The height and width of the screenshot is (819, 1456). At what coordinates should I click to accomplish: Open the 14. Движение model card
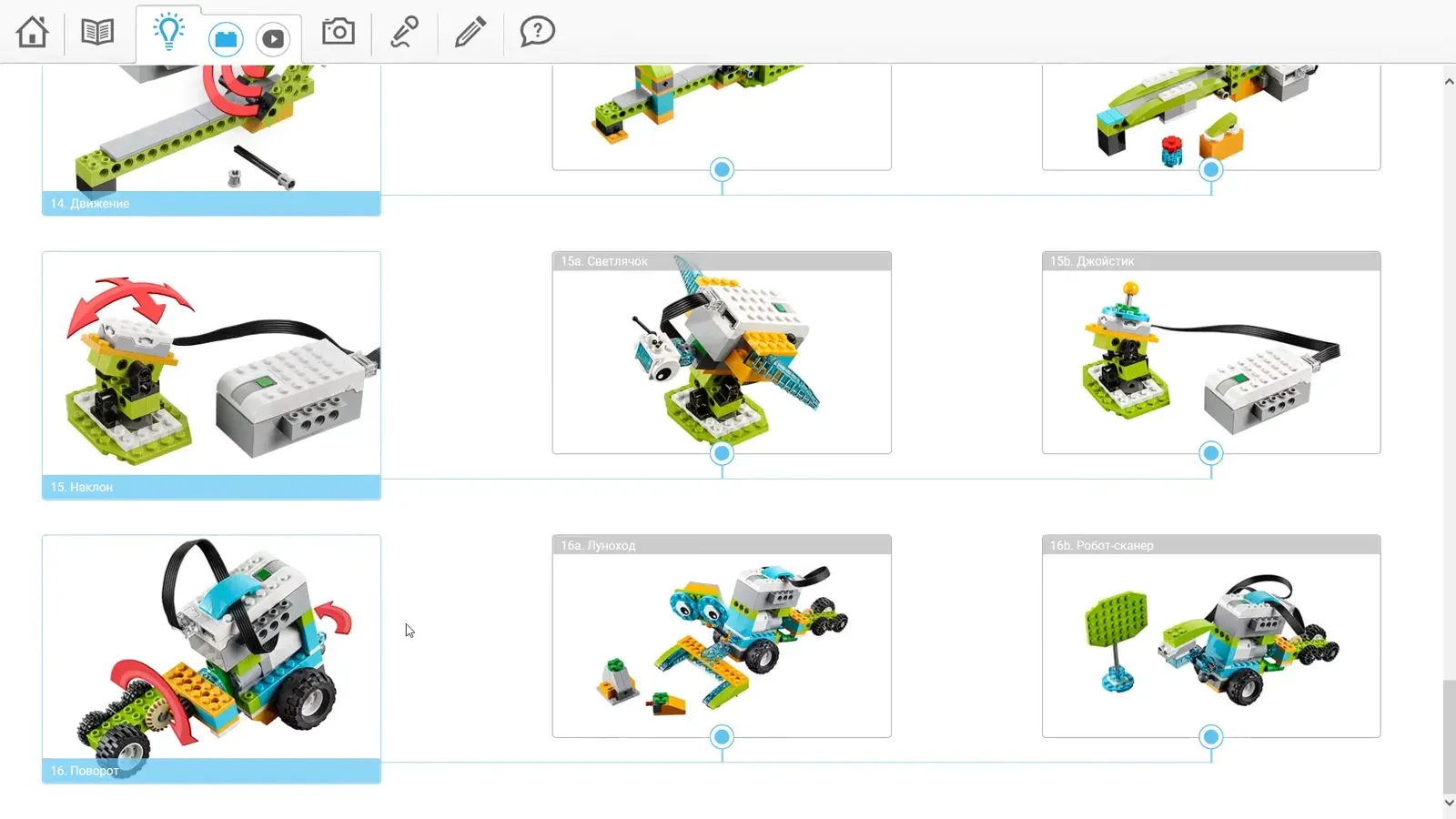point(211,139)
